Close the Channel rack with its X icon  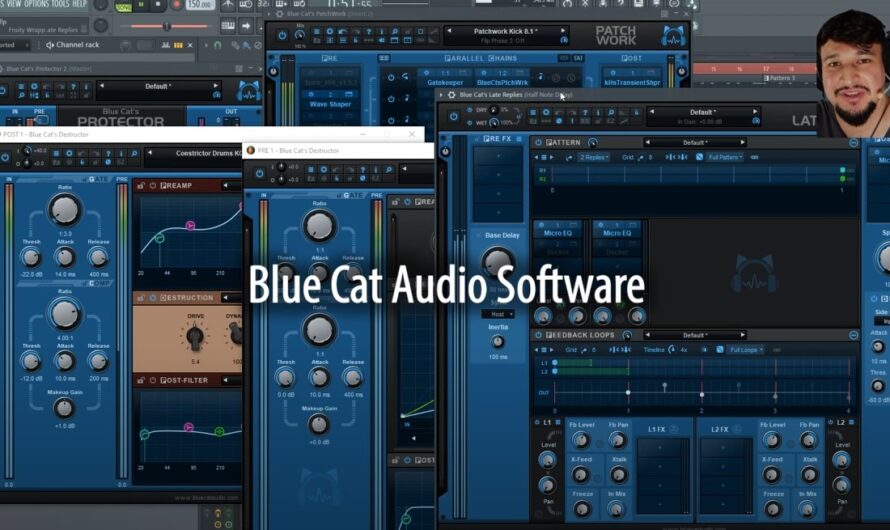tap(190, 45)
